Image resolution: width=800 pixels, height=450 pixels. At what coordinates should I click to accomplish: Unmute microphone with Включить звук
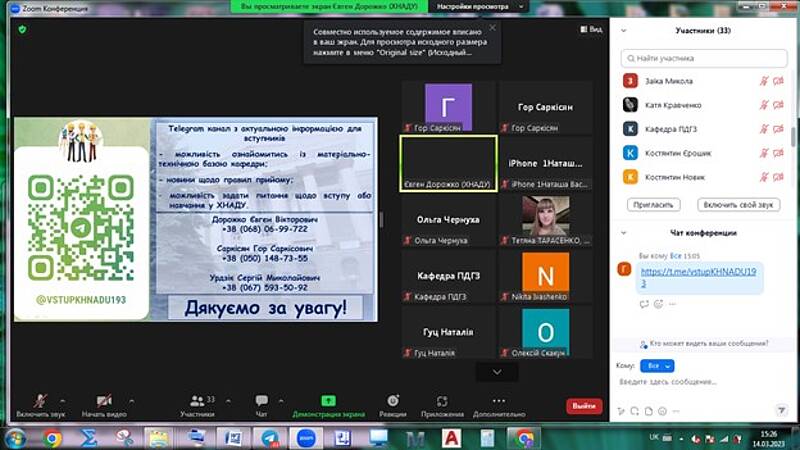tap(40, 400)
